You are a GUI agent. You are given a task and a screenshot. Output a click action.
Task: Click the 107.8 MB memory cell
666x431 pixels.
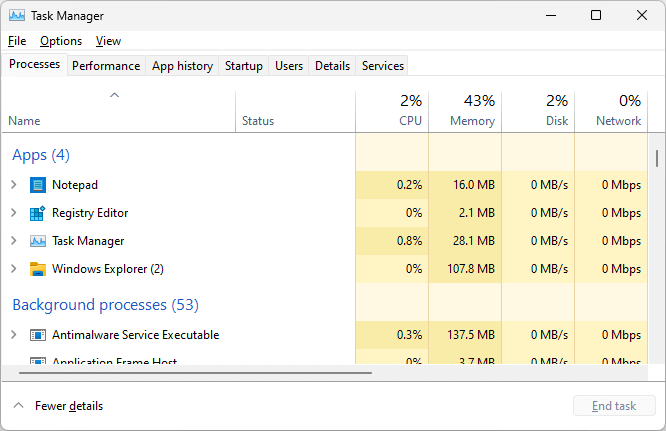[465, 269]
